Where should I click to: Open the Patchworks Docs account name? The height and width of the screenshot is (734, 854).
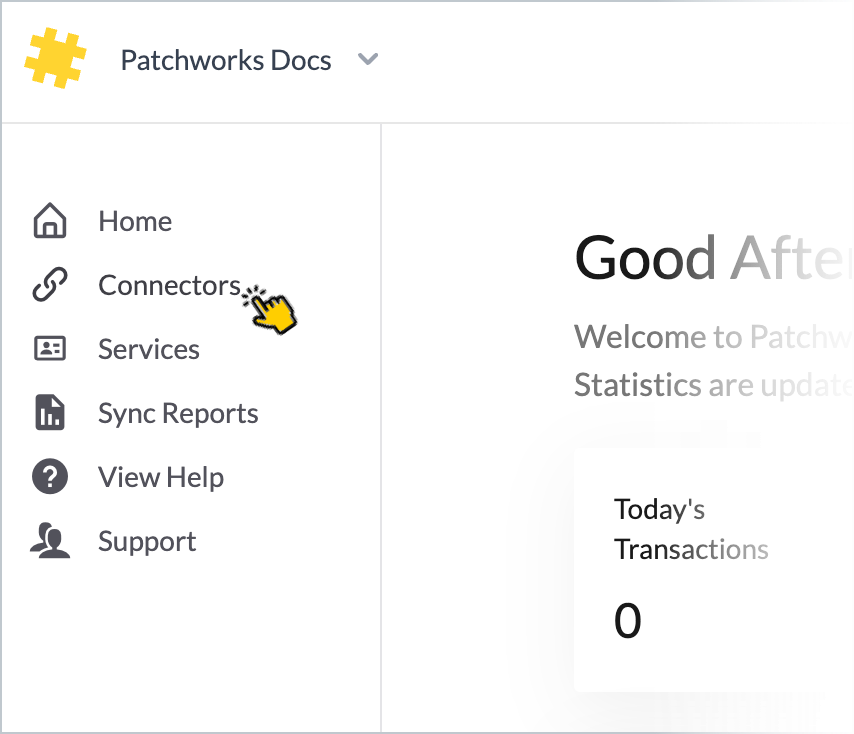(x=226, y=60)
